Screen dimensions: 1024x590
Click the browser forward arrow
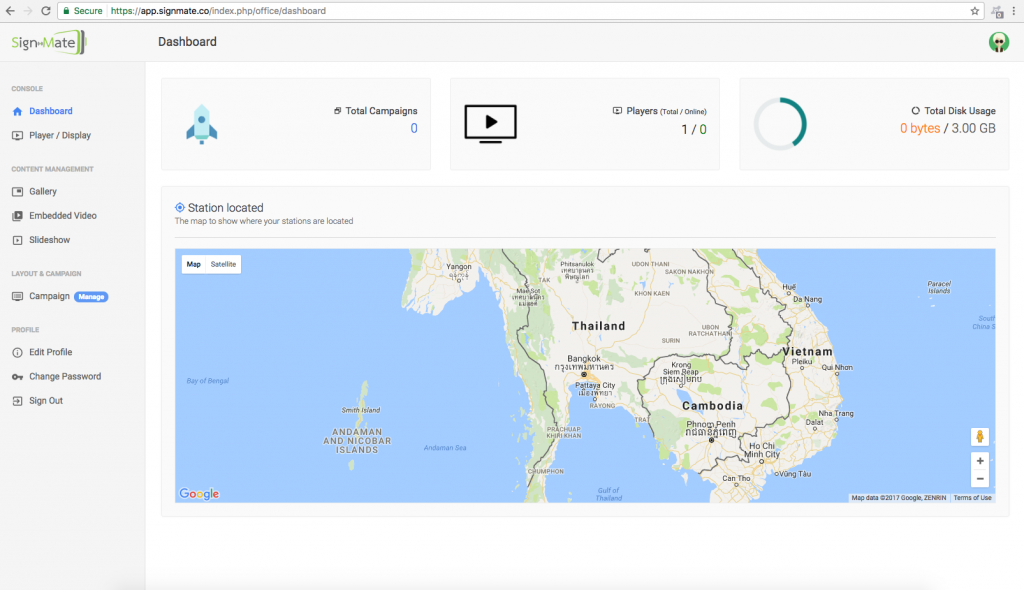[27, 10]
